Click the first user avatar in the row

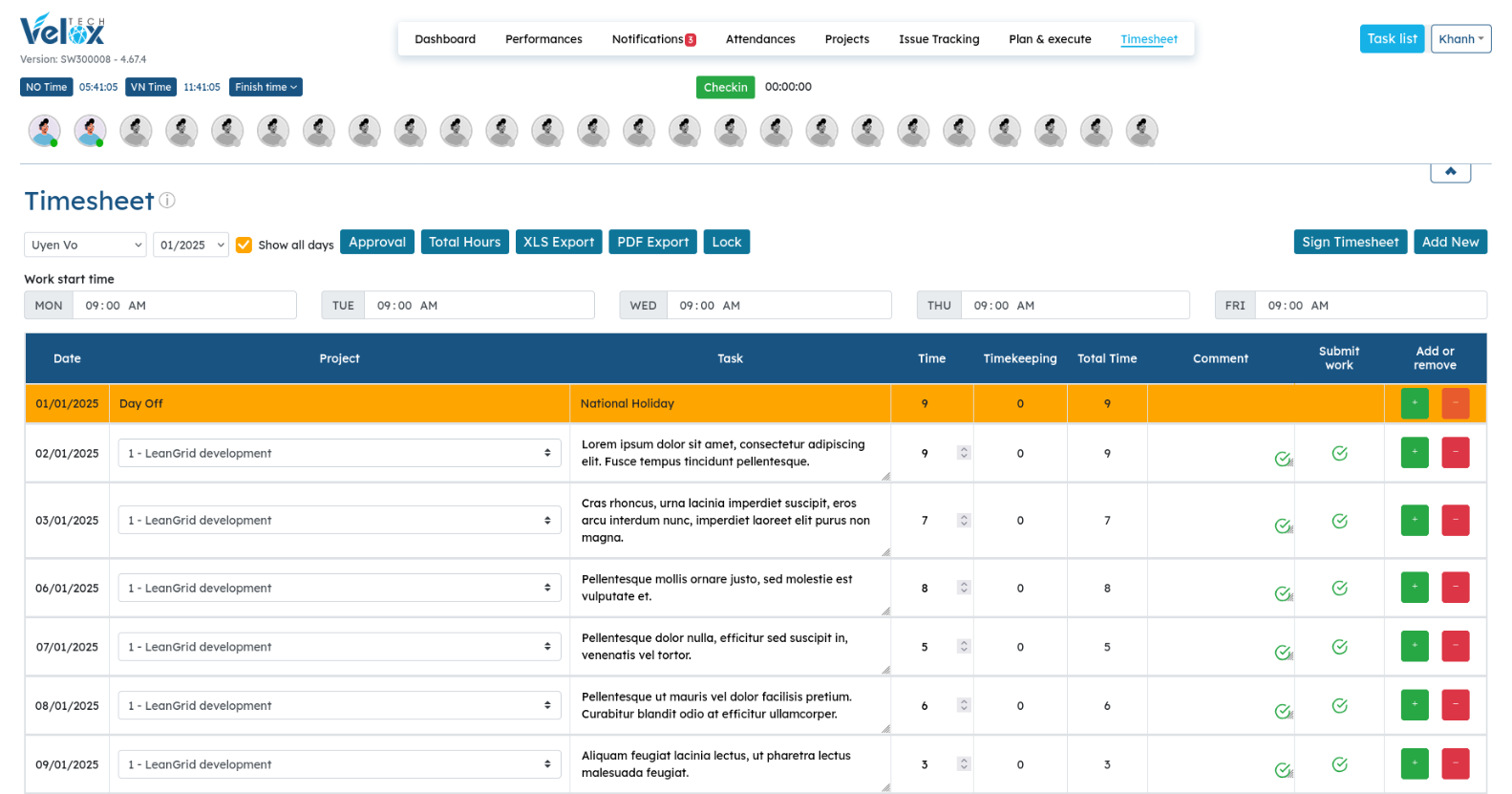pos(44,131)
